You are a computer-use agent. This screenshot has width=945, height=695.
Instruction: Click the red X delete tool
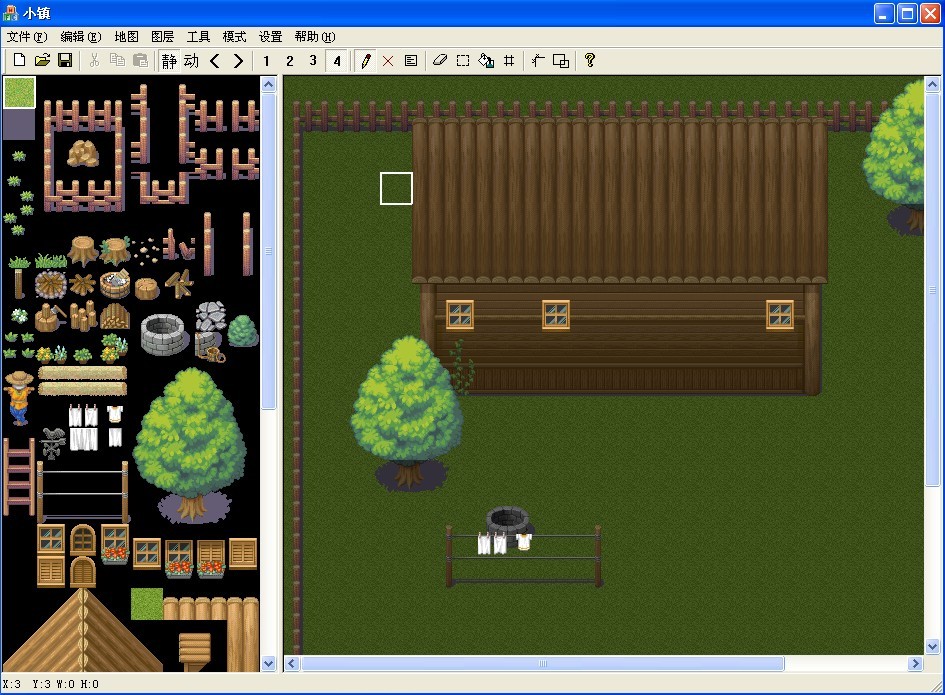(388, 60)
